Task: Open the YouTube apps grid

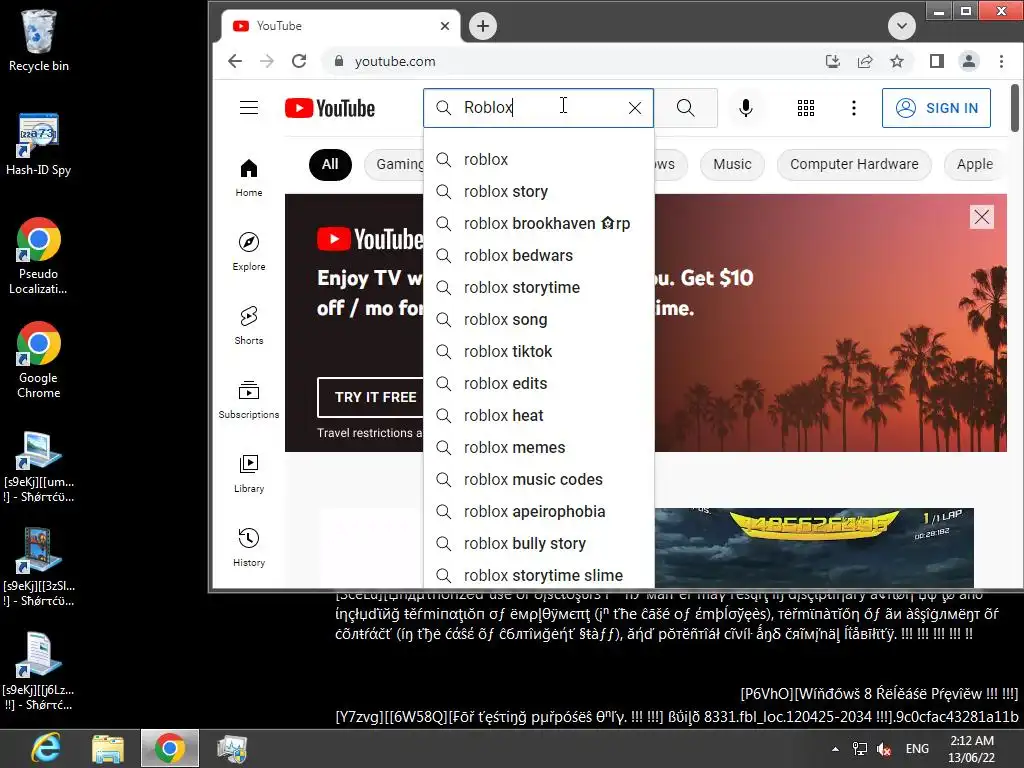Action: 806,108
